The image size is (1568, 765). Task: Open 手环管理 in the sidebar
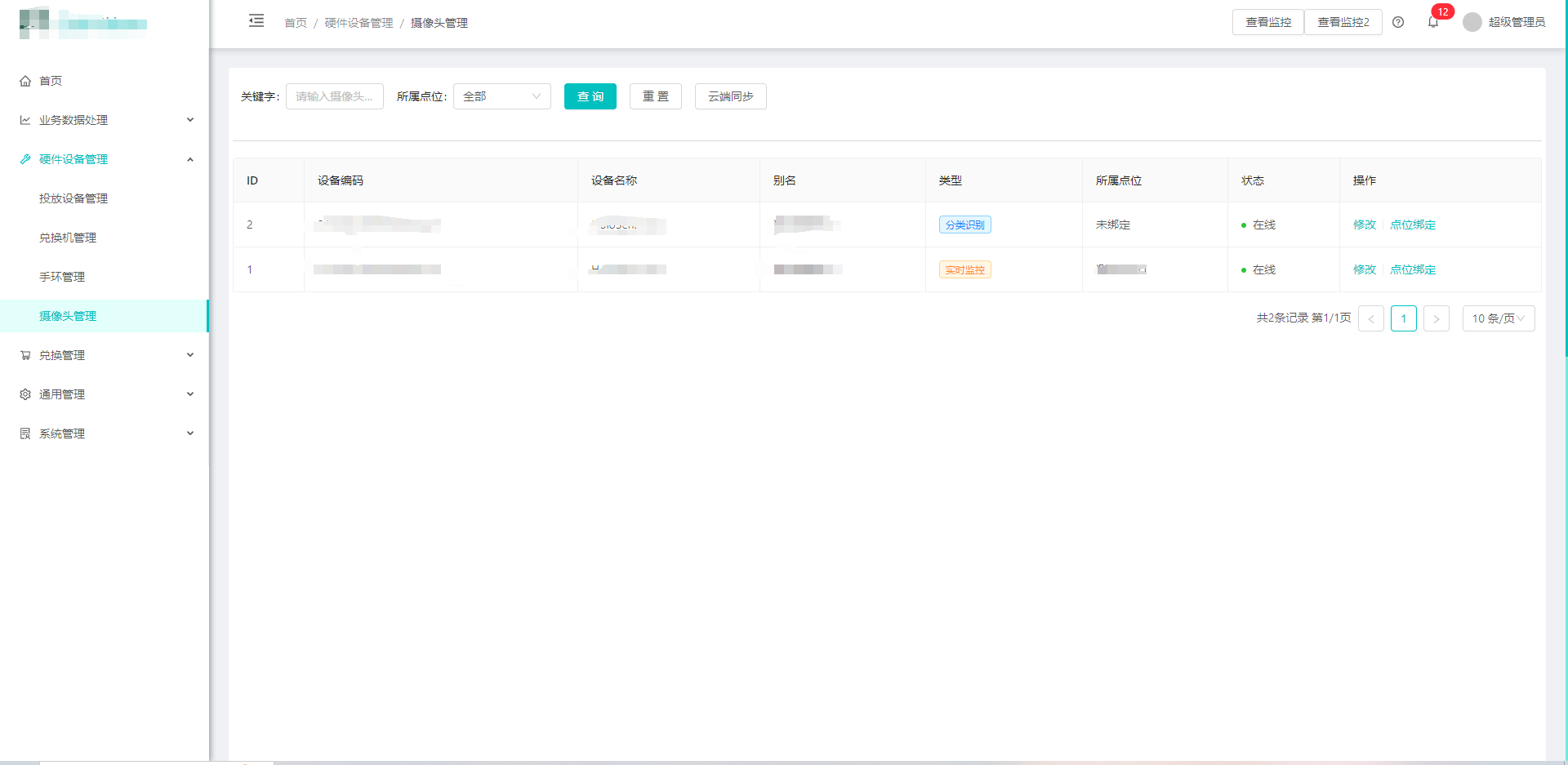click(x=62, y=277)
